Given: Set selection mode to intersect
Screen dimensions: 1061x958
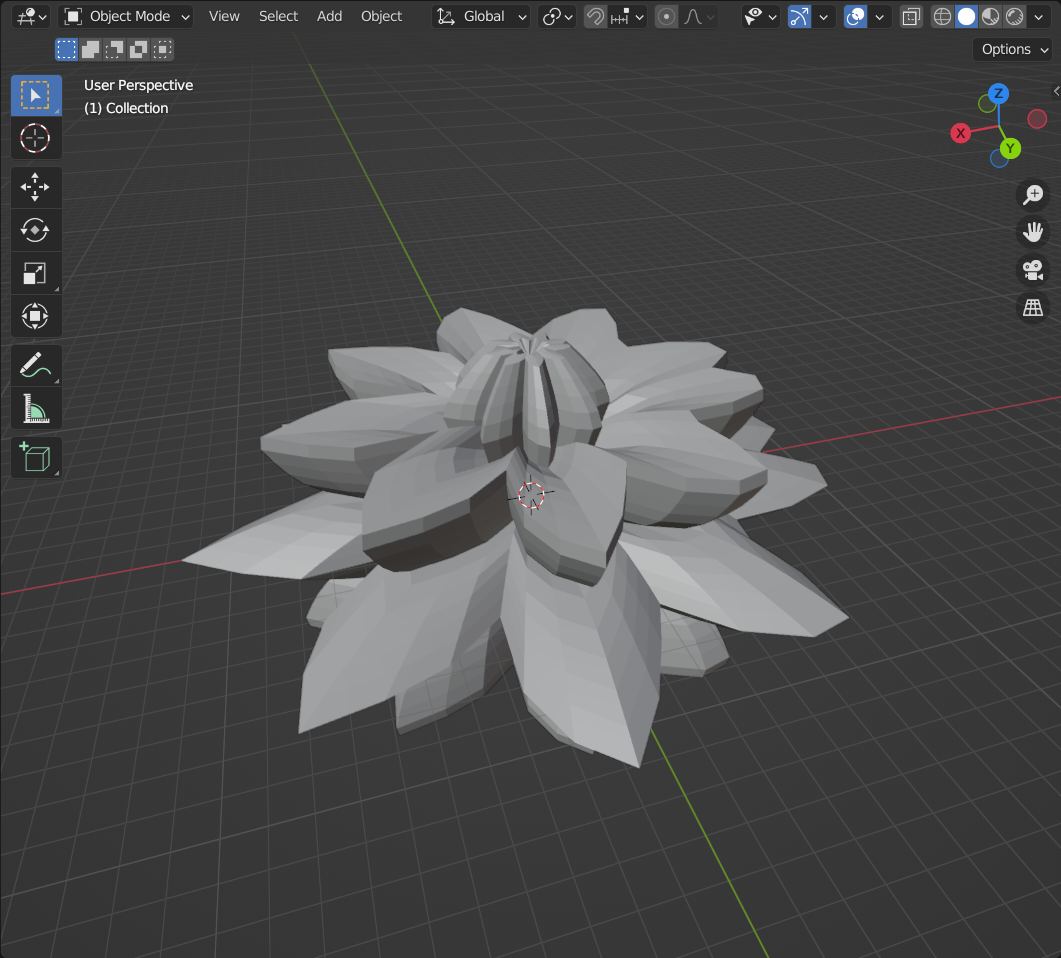Looking at the screenshot, I should point(162,49).
